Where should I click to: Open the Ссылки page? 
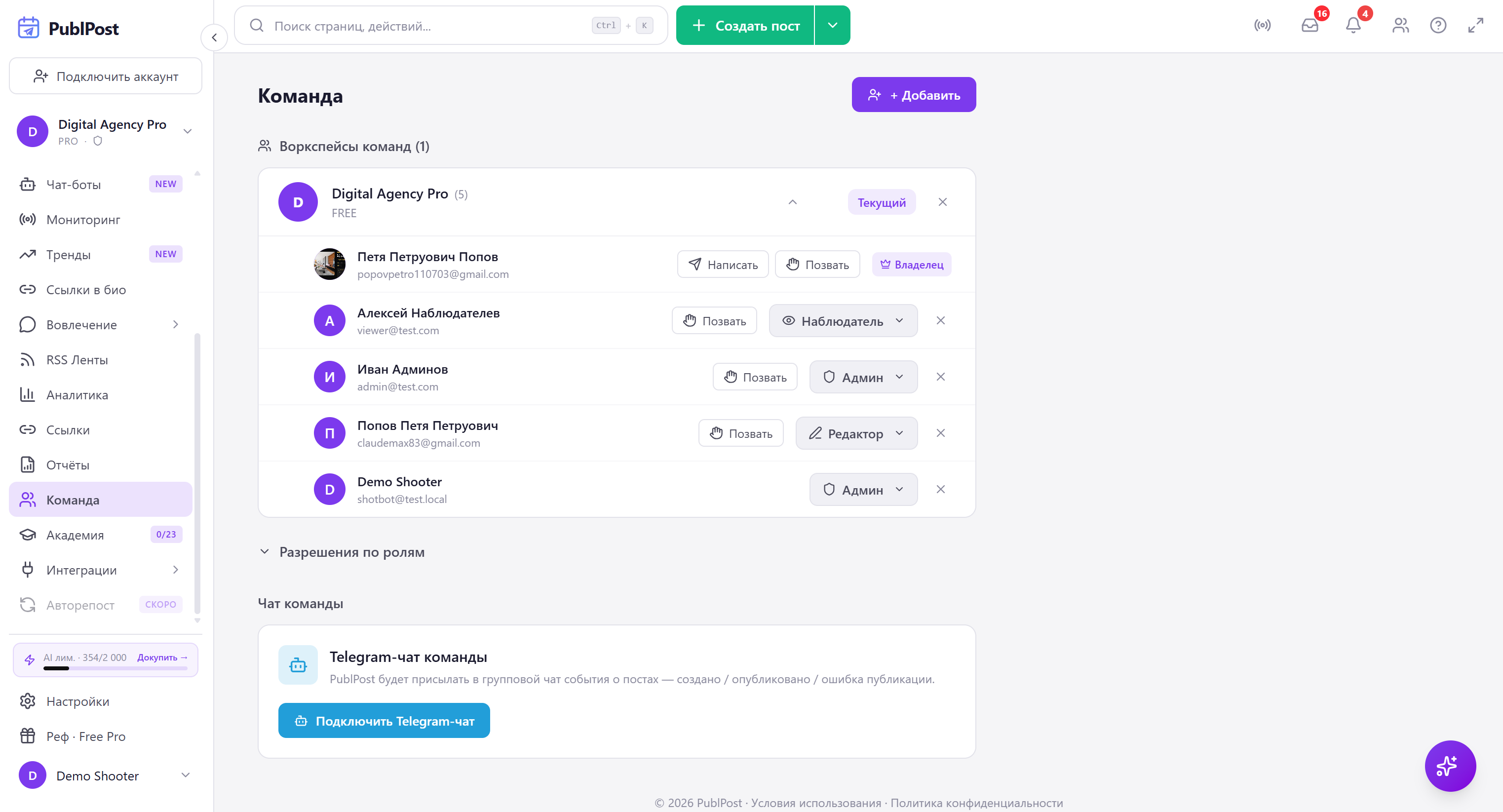click(x=100, y=430)
